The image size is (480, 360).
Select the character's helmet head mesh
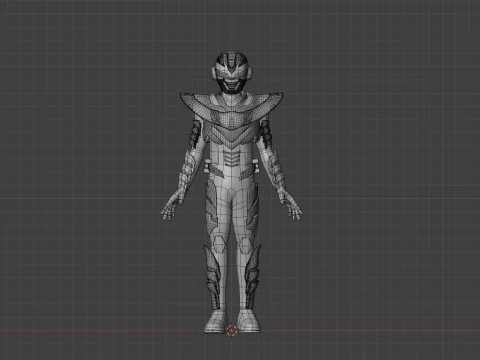[x=232, y=72]
